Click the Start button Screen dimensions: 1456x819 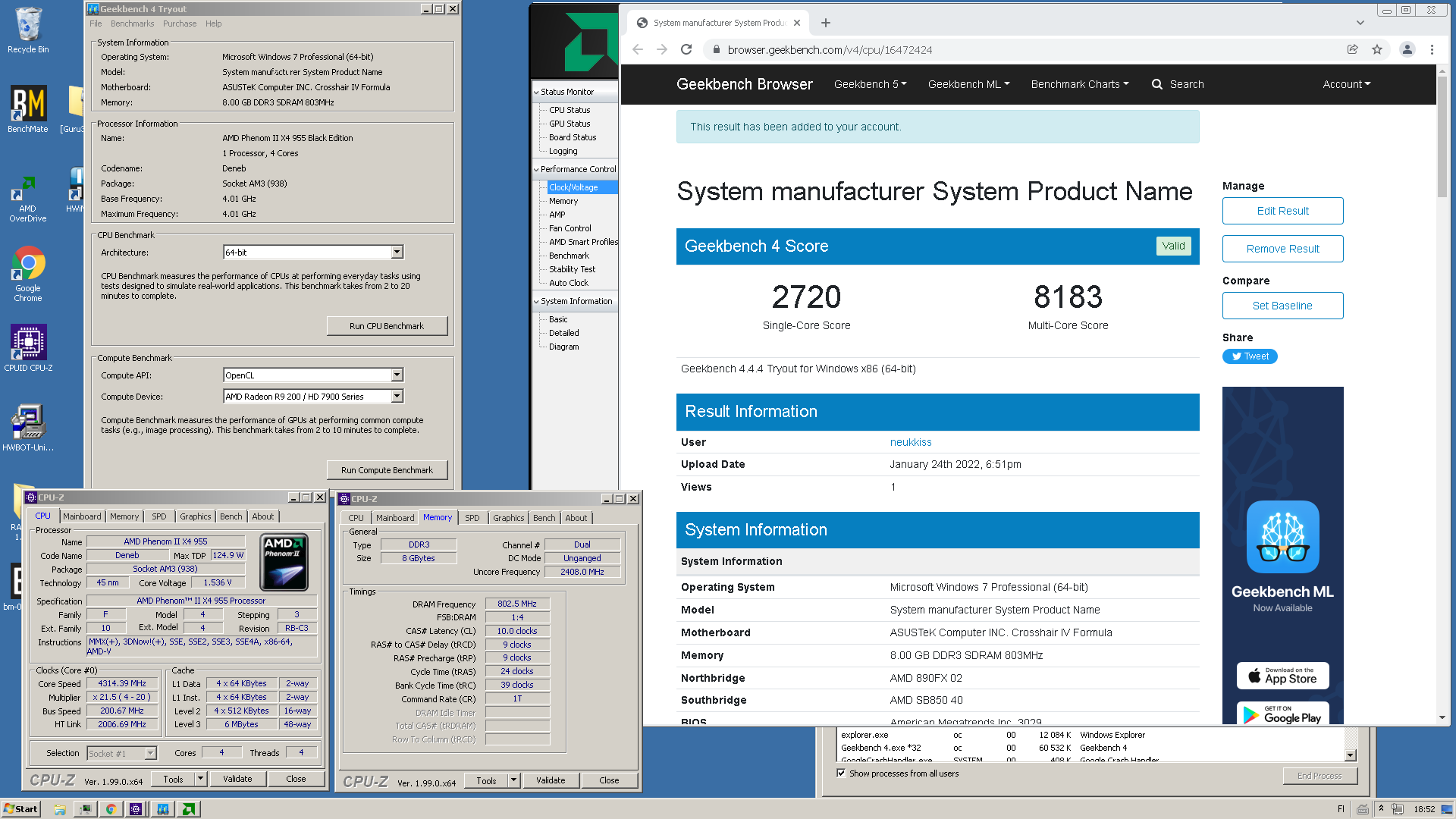(20, 809)
